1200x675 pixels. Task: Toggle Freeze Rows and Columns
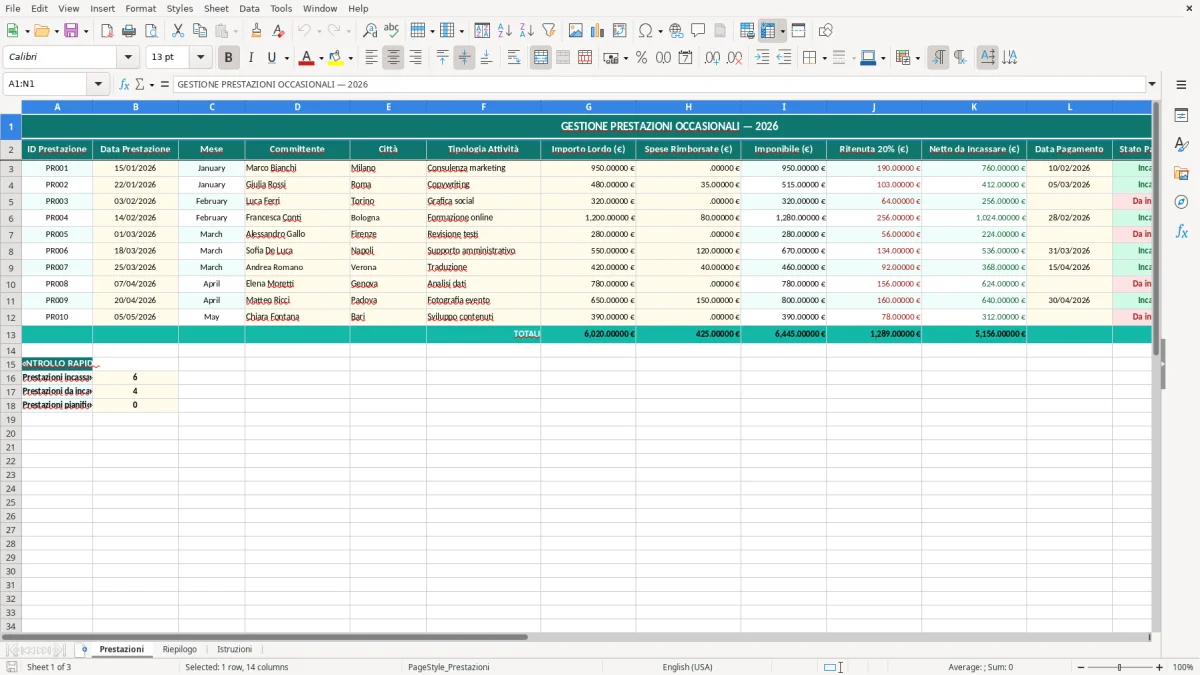click(768, 31)
